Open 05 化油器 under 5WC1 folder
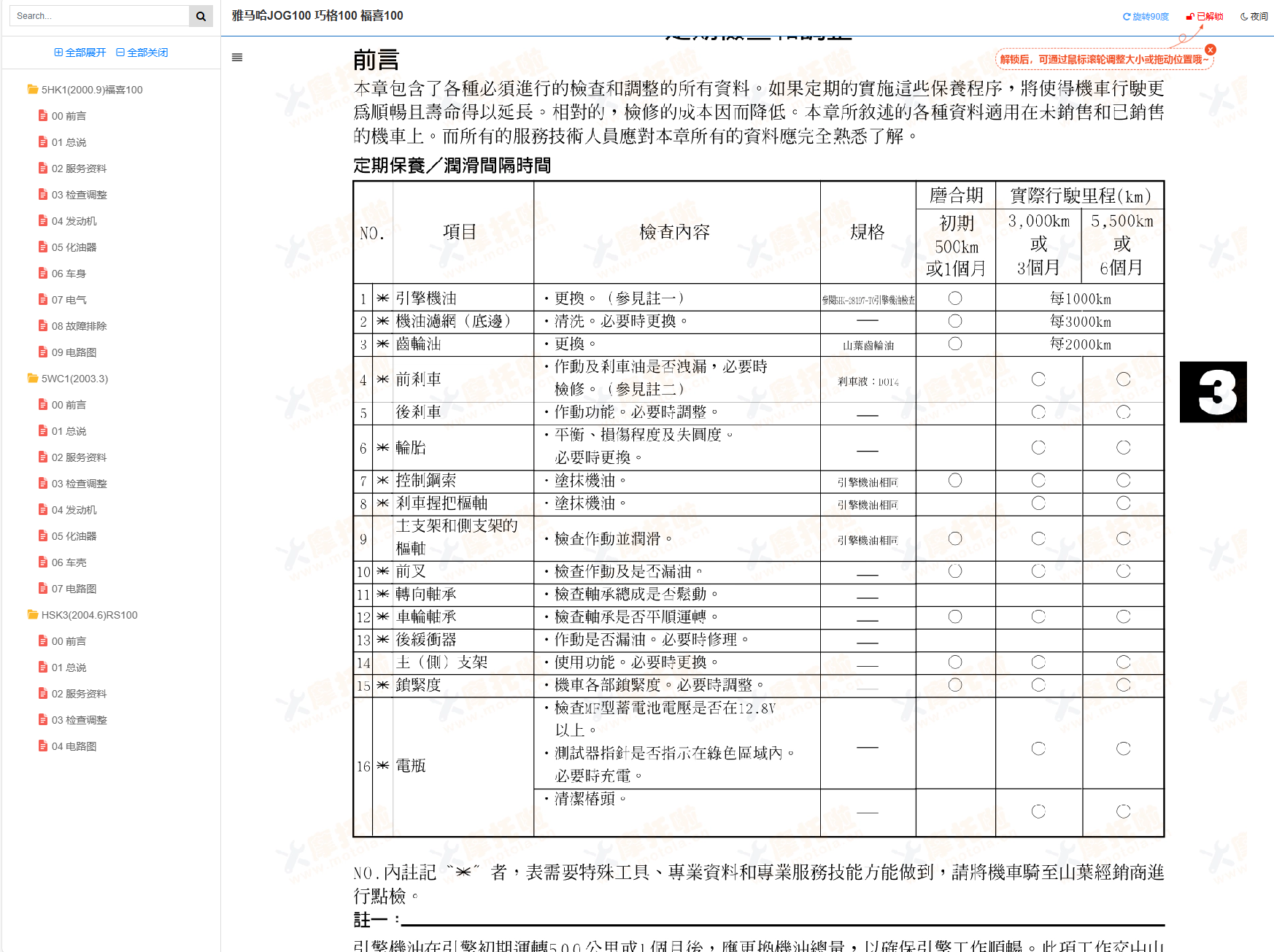The height and width of the screenshot is (952, 1274). pyautogui.click(x=68, y=536)
